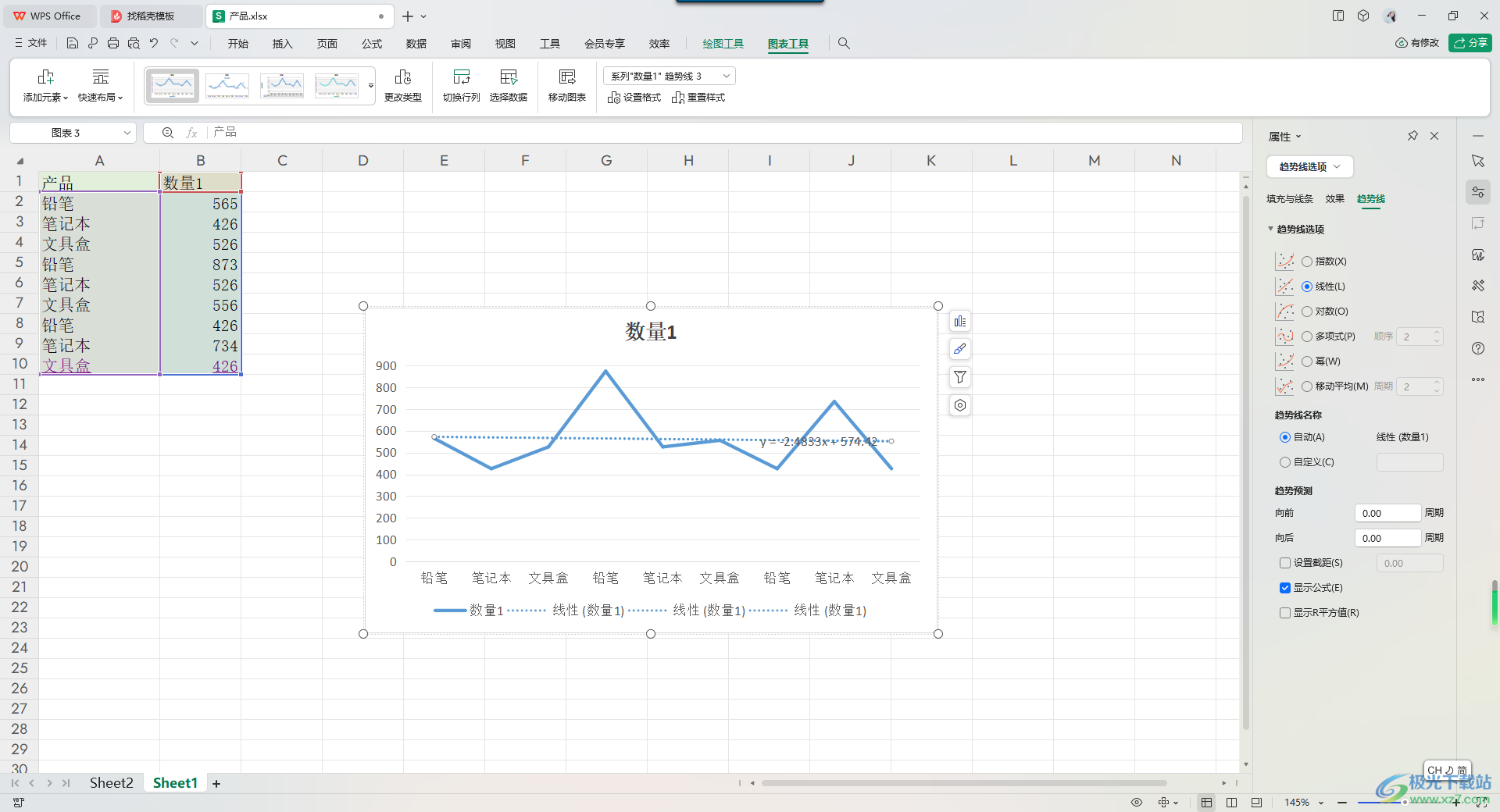This screenshot has height=812, width=1500.
Task: Expand the chart styles gallery arrow
Action: [371, 85]
